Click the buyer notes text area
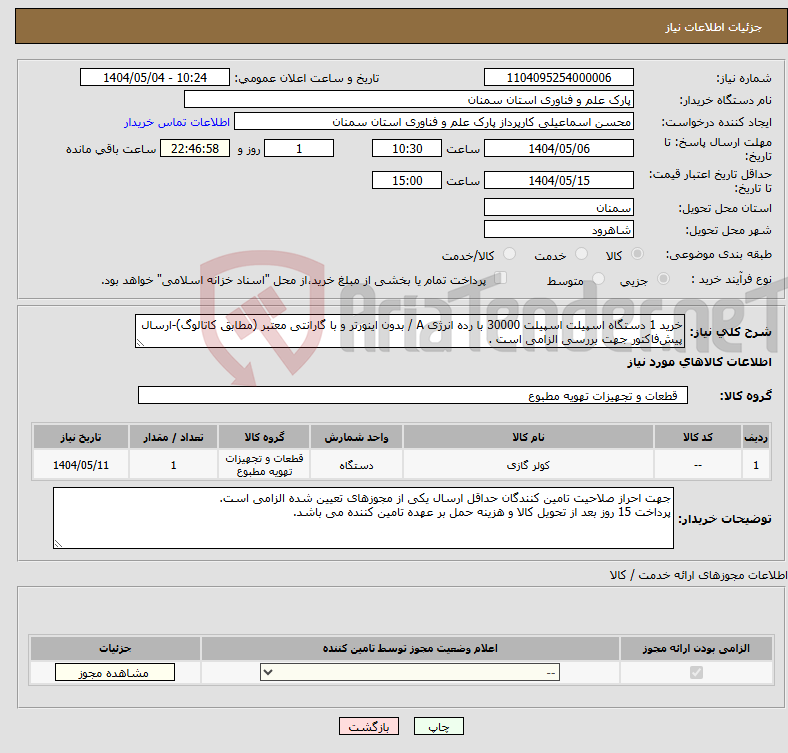Screen dimensions: 788x753 coord(363,518)
